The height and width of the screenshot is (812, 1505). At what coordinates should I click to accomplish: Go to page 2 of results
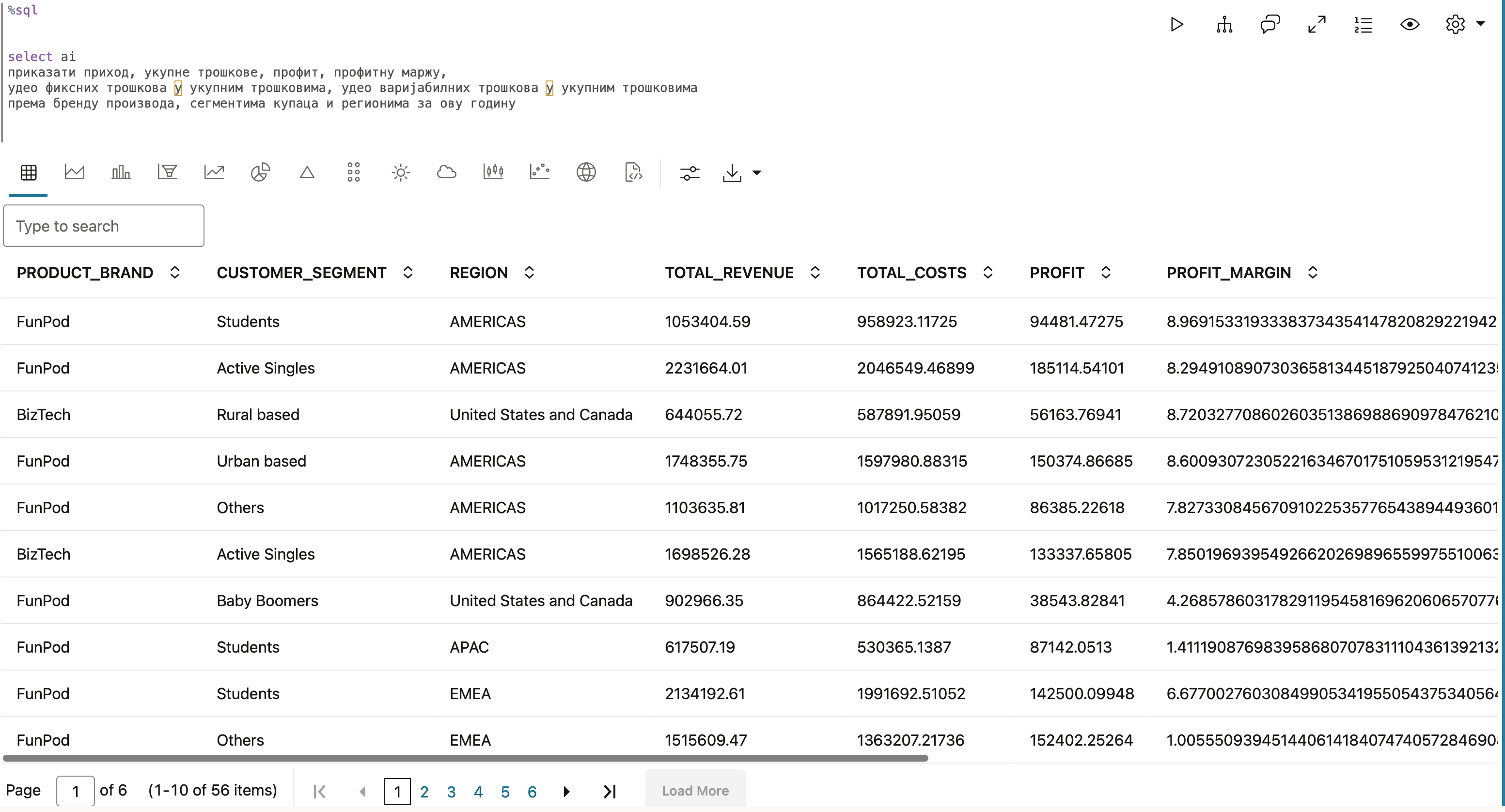(x=424, y=792)
